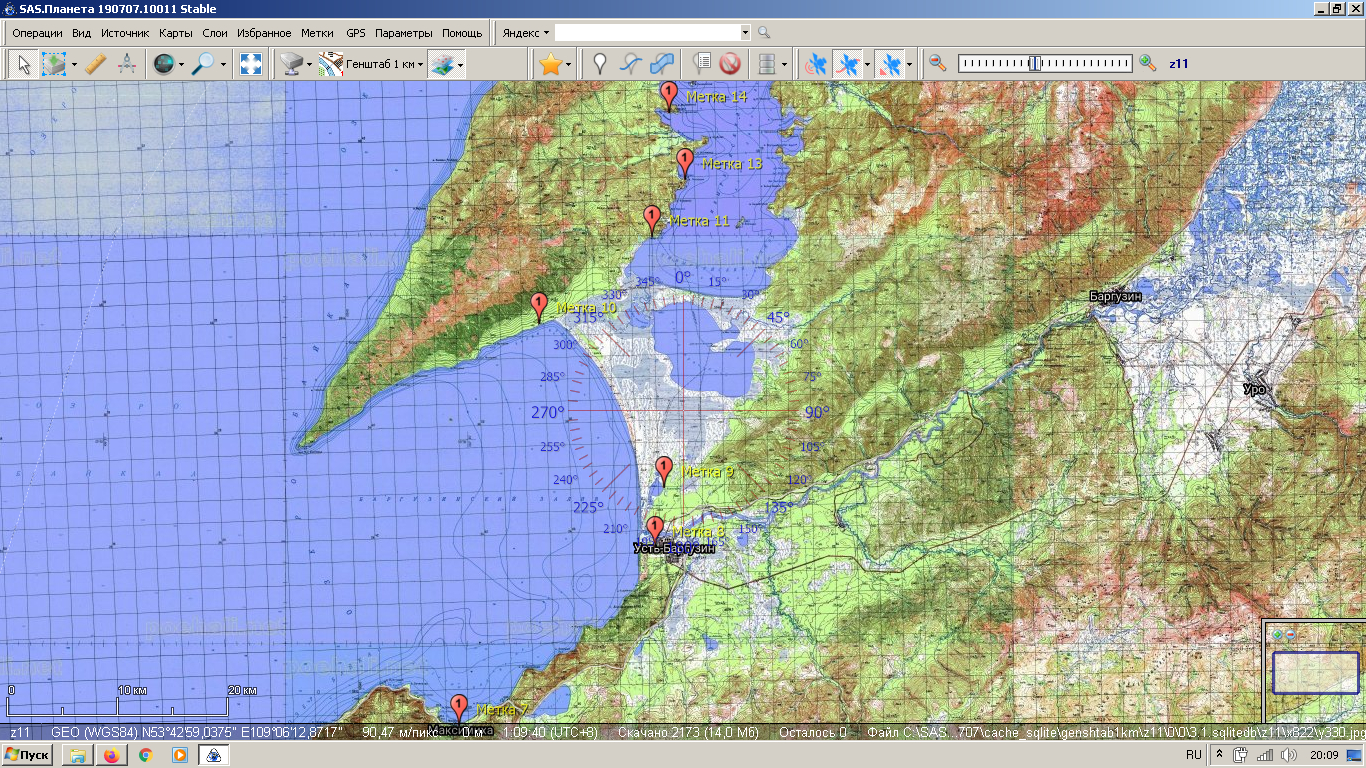
Task: Open the Генштаб 1 км map selector
Action: pyautogui.click(x=371, y=64)
